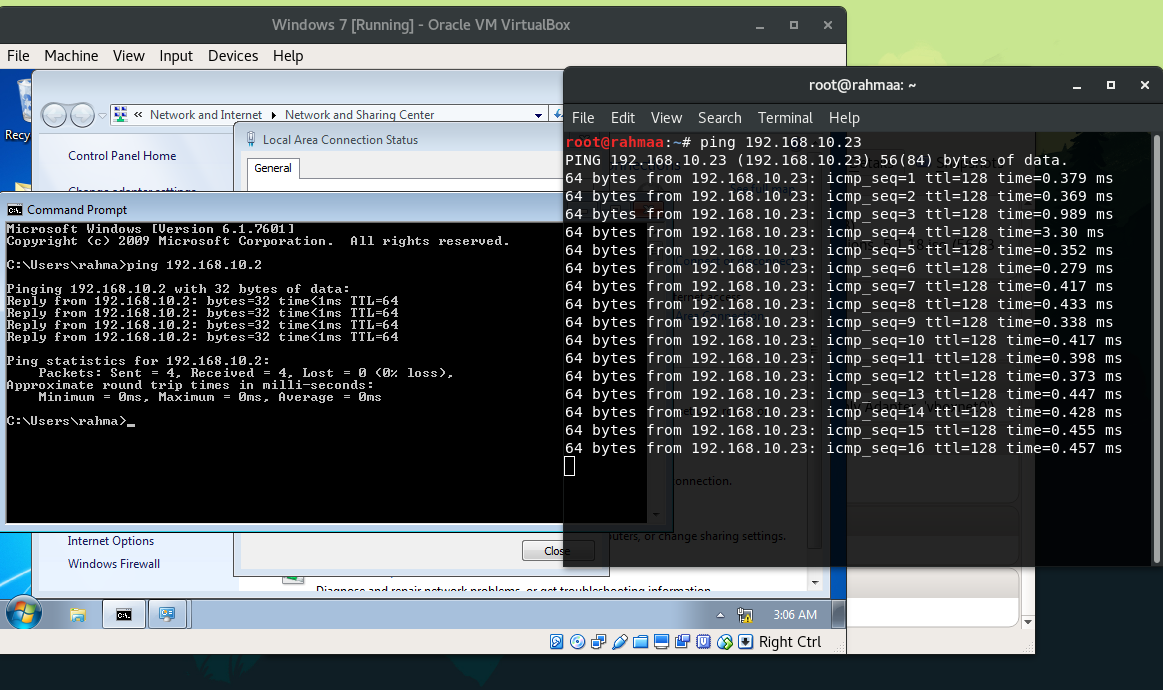Click the keyboard capture arrow icon beside Right Ctrl

tap(745, 642)
